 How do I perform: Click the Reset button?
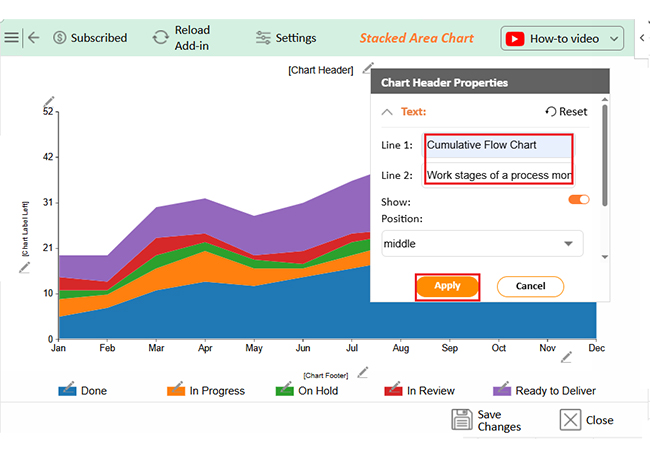coord(566,112)
